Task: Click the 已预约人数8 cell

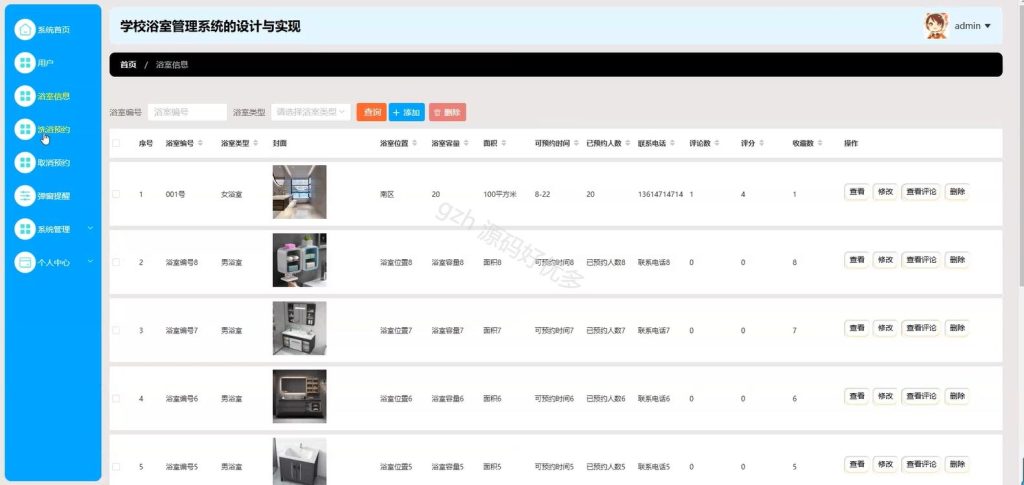Action: (605, 262)
